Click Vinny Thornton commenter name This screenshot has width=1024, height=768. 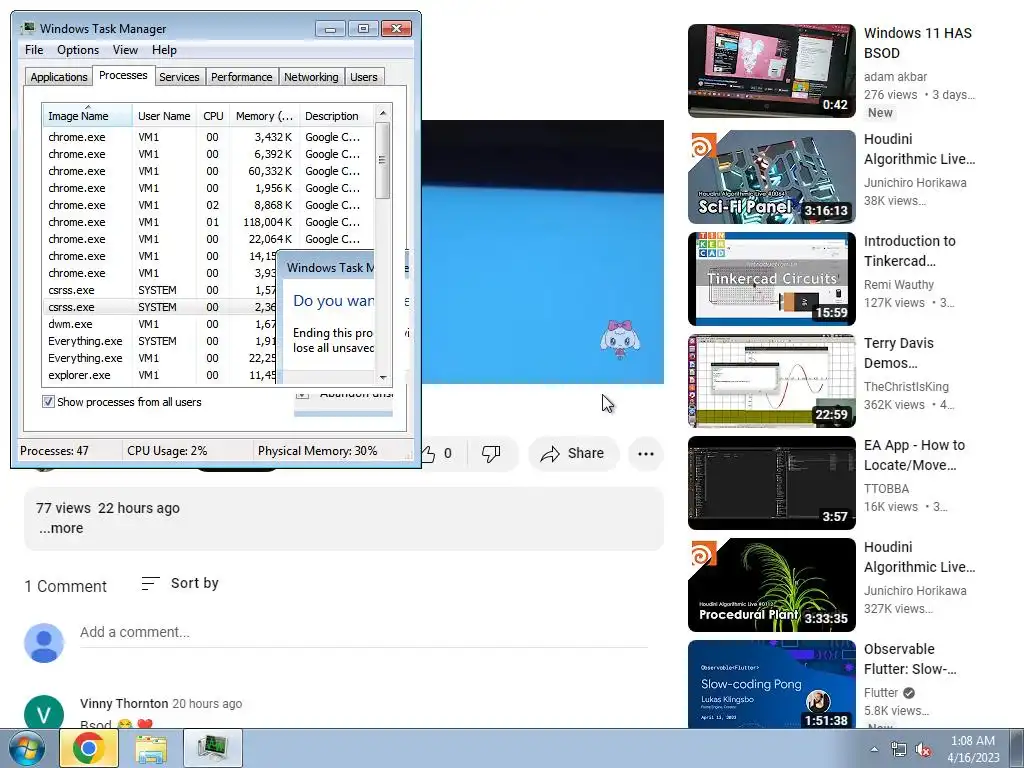click(124, 703)
